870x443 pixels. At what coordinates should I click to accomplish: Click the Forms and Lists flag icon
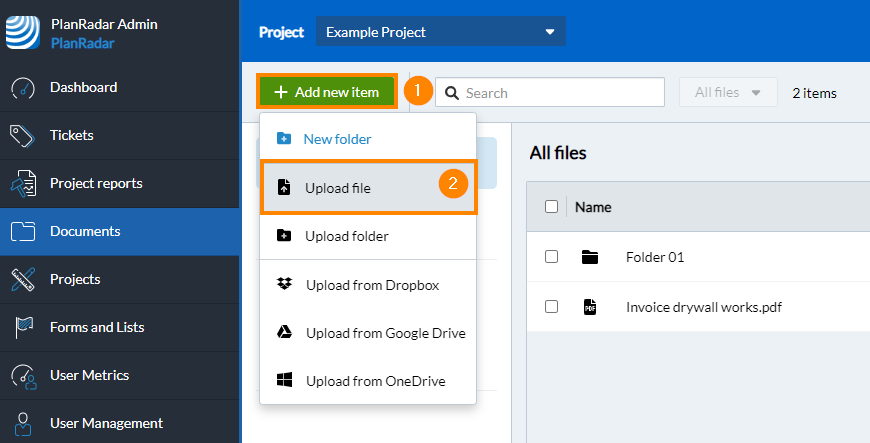pyautogui.click(x=23, y=327)
